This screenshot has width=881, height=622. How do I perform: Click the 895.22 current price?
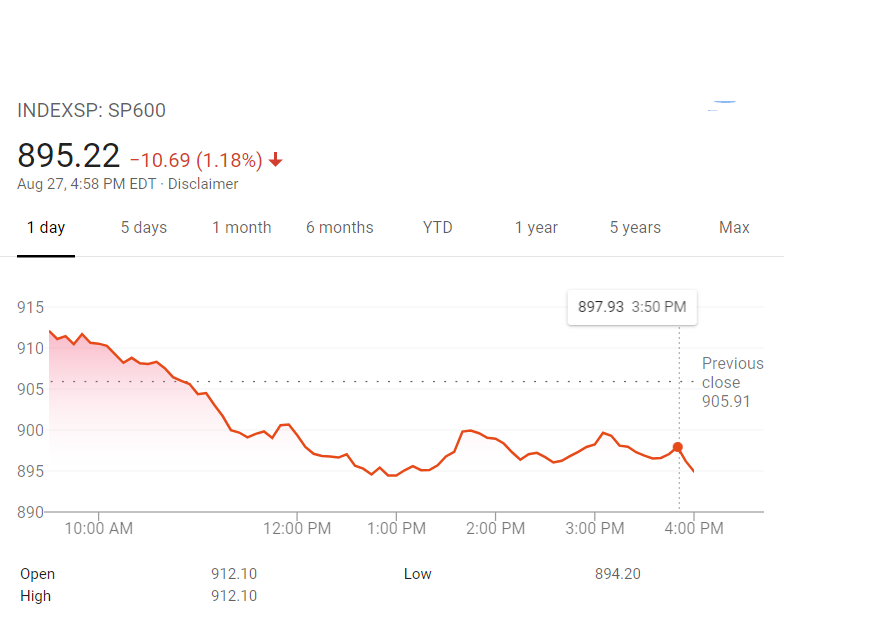69,156
